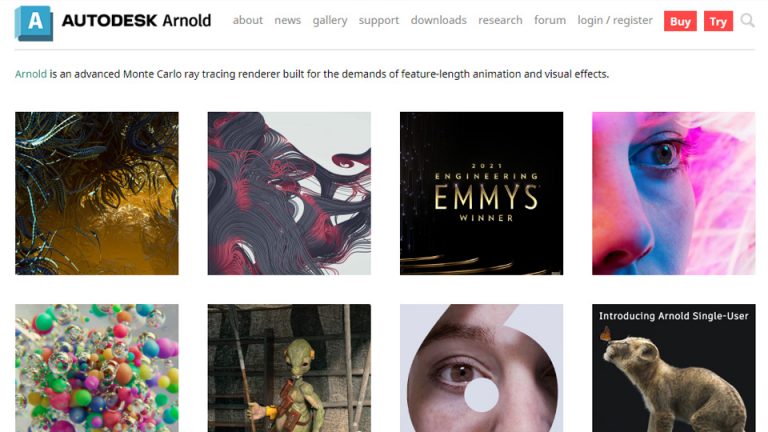
Task: Open the about menu item
Action: 247,20
